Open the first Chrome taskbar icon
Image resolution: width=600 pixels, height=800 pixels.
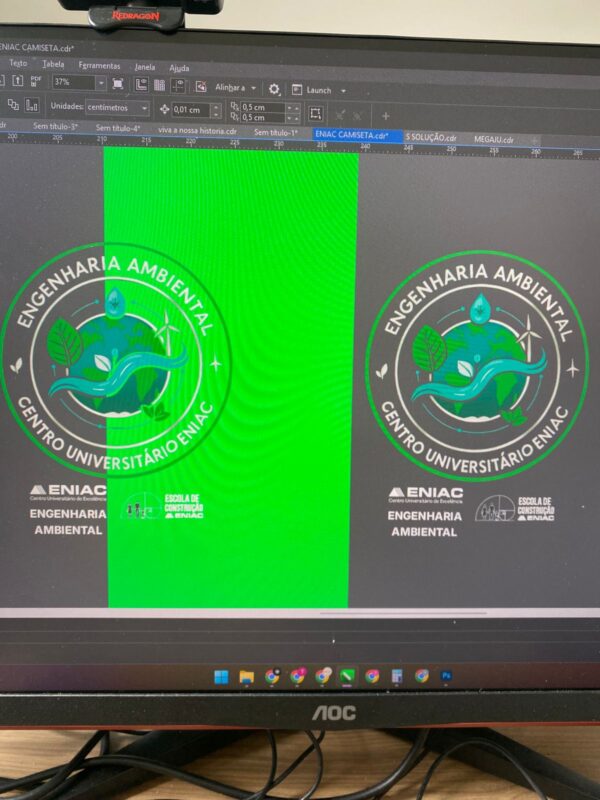[x=272, y=676]
